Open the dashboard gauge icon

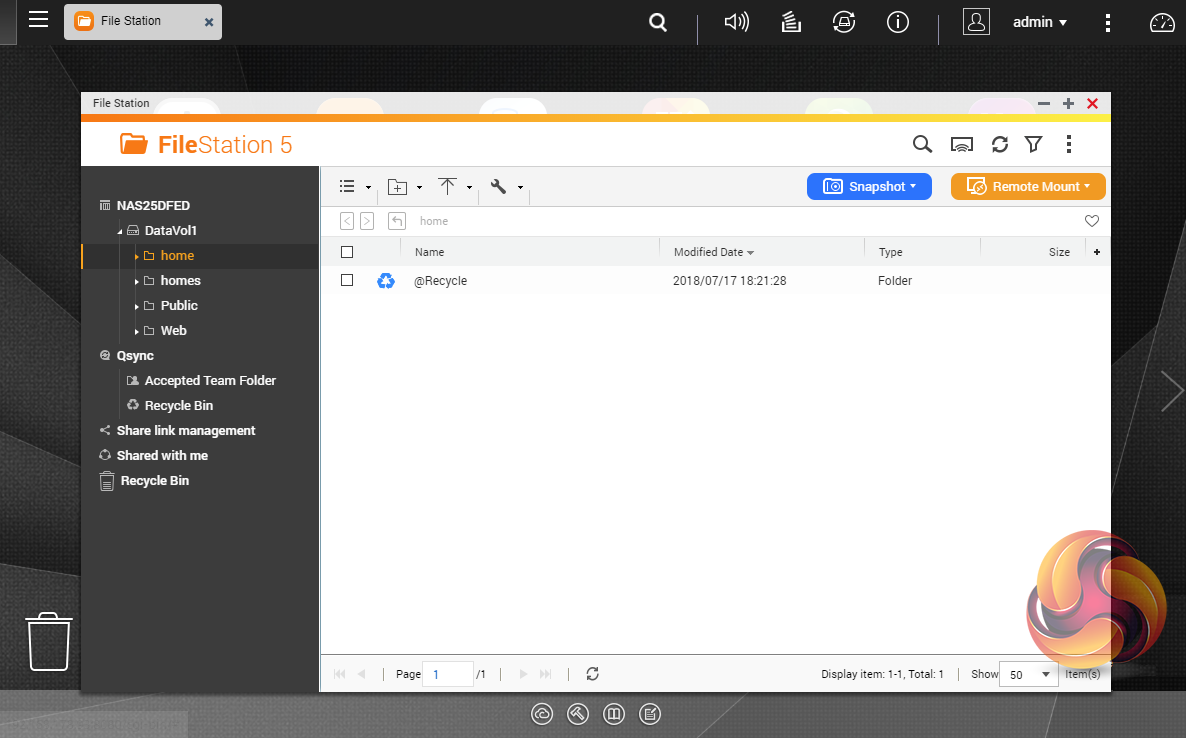(x=1161, y=22)
